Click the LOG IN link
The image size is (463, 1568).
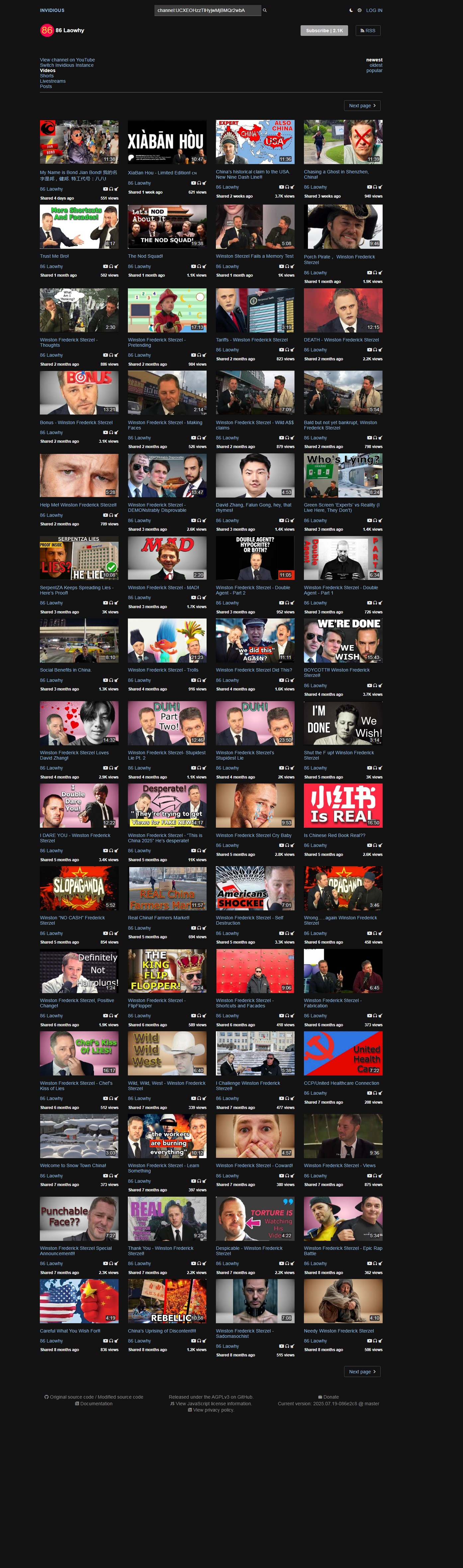374,10
